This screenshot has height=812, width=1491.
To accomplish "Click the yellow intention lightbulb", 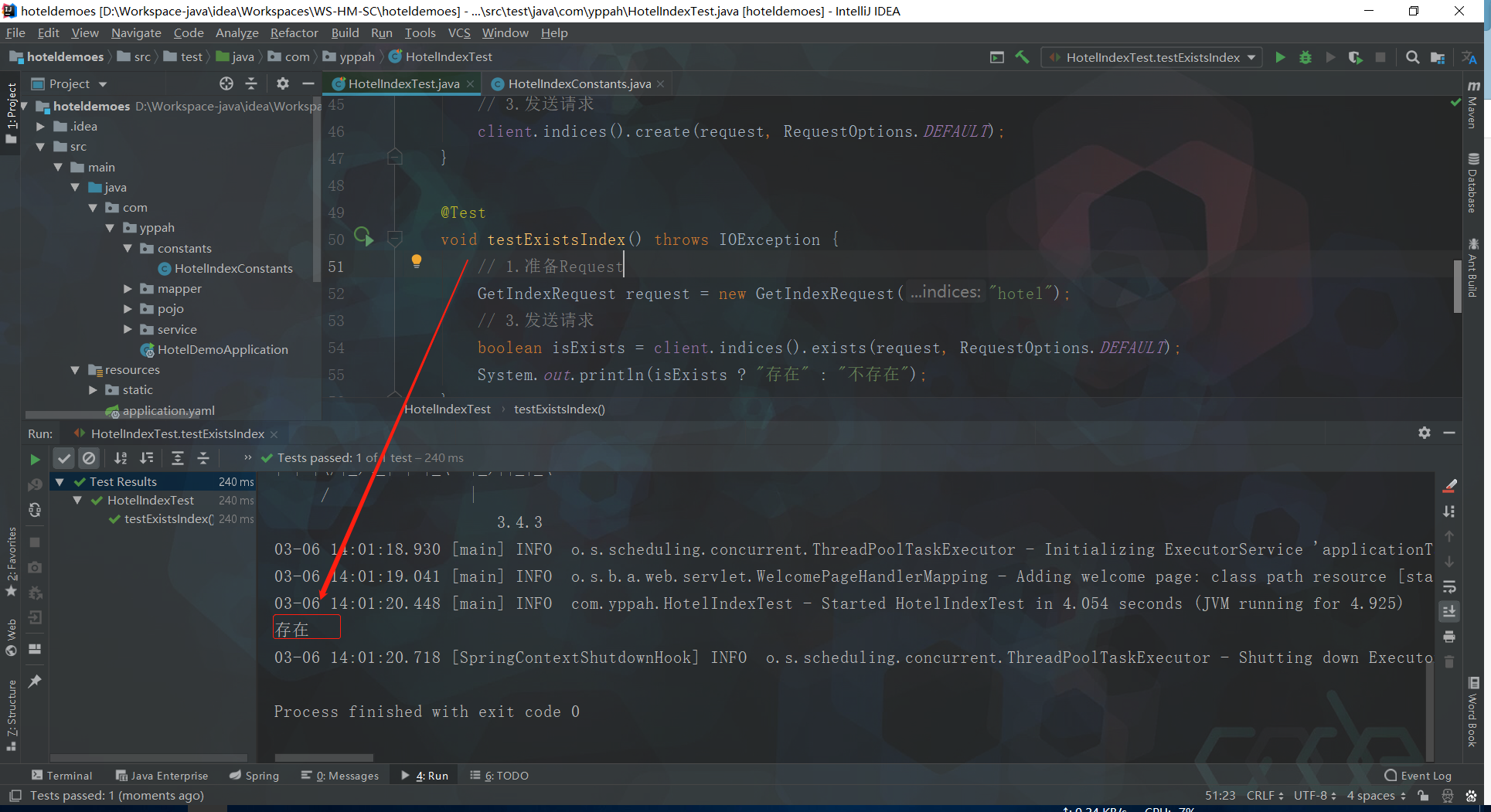I will click(417, 261).
